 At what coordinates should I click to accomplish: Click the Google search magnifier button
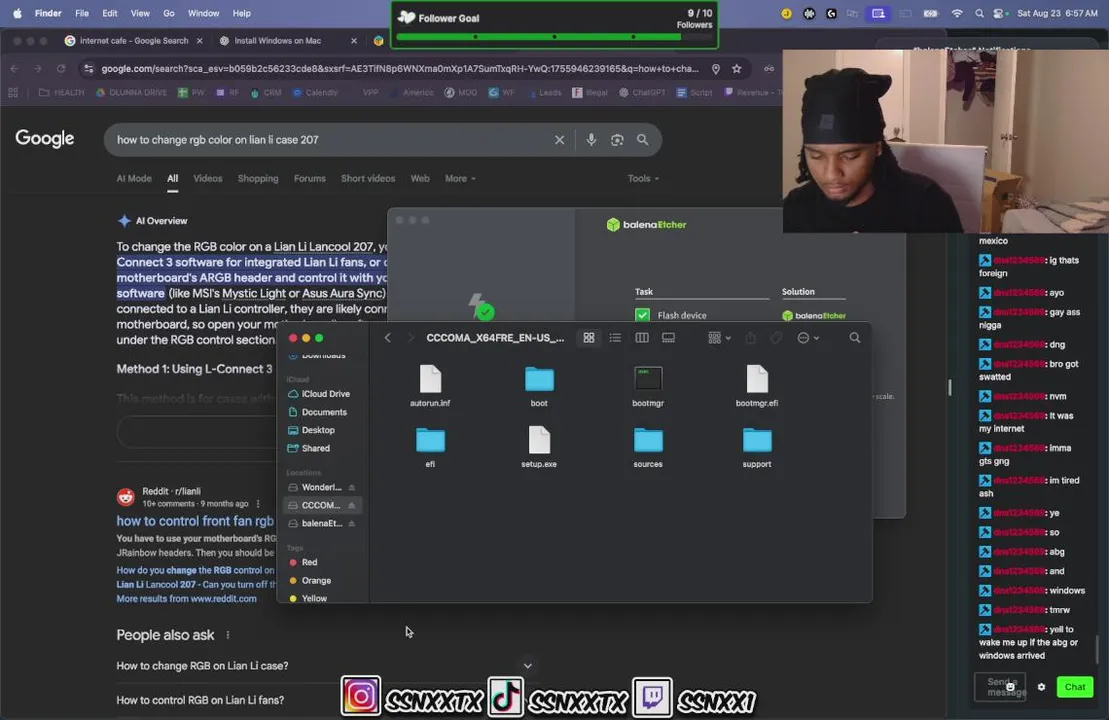642,140
